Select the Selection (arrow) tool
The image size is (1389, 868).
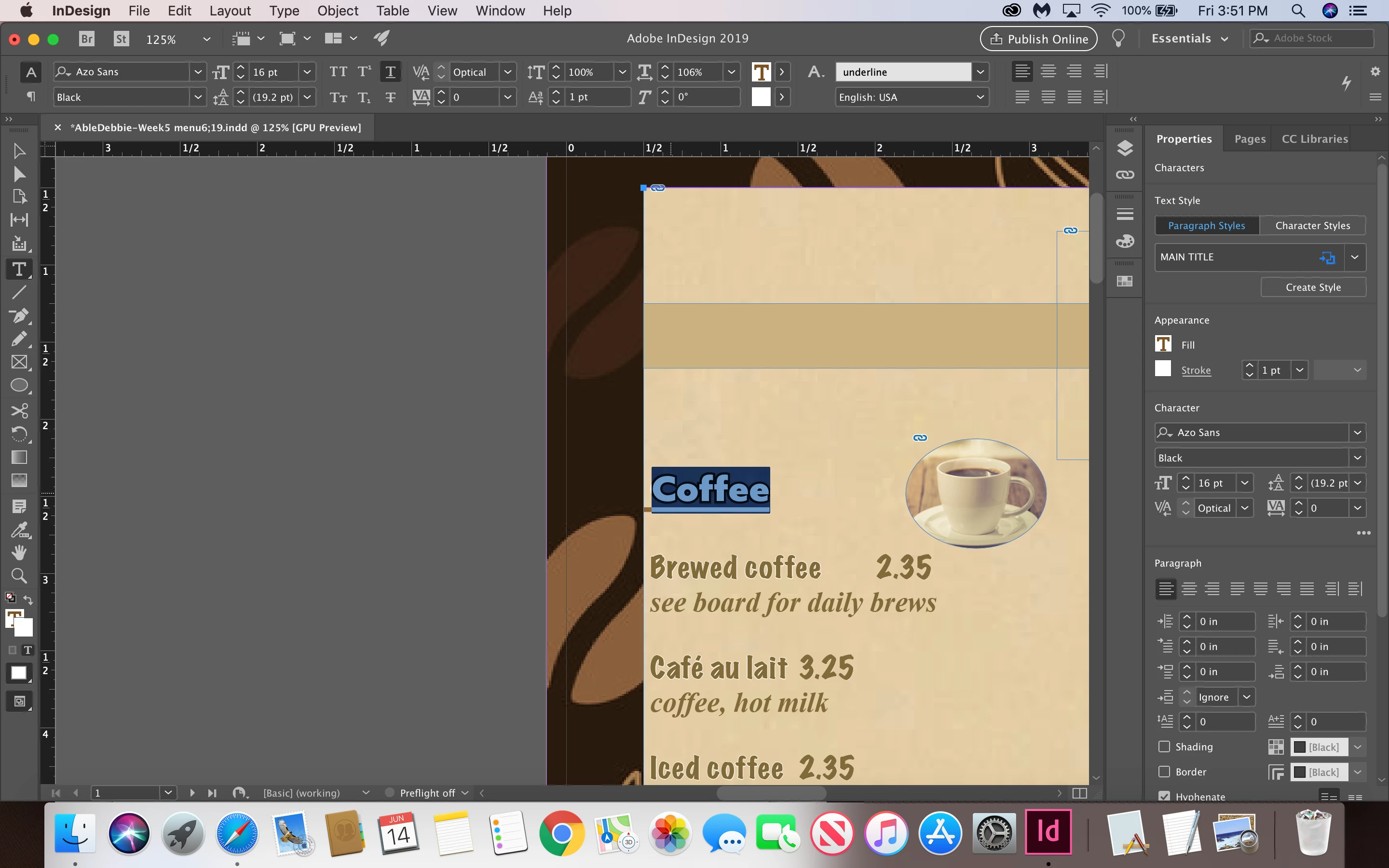pos(18,151)
